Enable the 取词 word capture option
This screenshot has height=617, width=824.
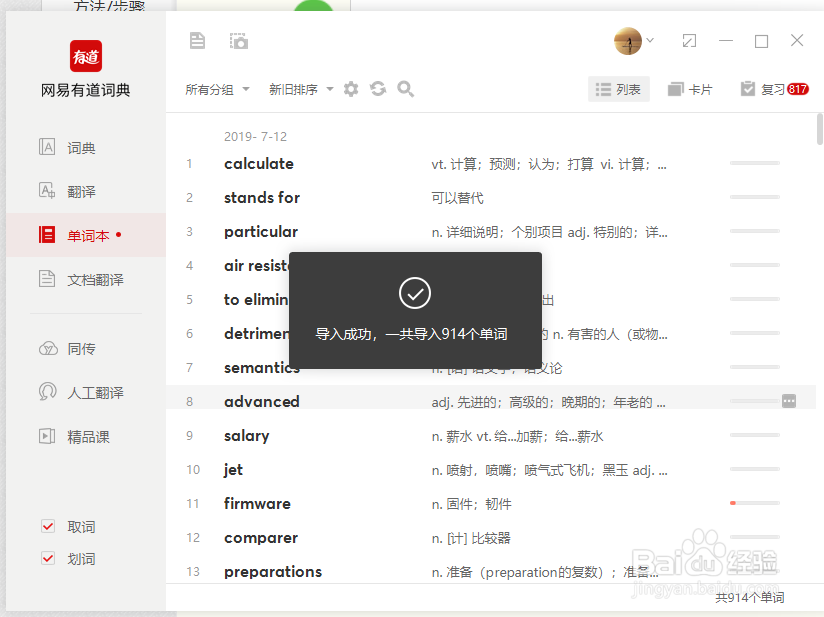[46, 526]
